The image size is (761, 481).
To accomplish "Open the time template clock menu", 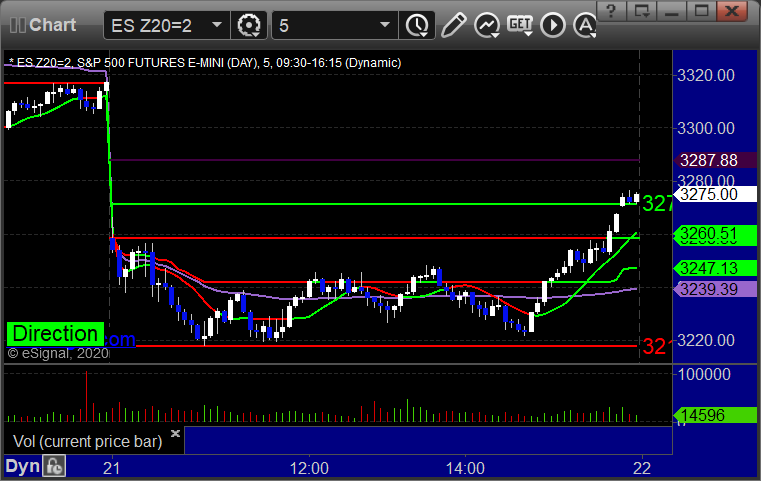I will point(417,25).
